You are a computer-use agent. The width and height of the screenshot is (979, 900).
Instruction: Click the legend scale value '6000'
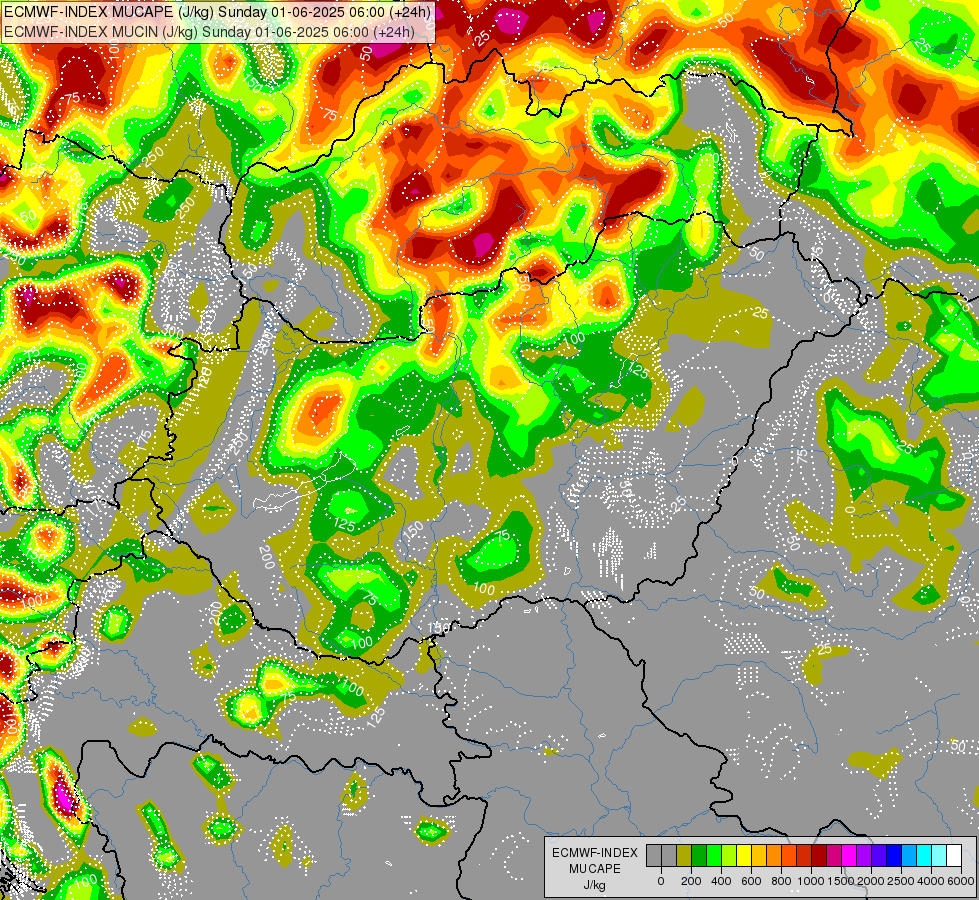point(961,881)
